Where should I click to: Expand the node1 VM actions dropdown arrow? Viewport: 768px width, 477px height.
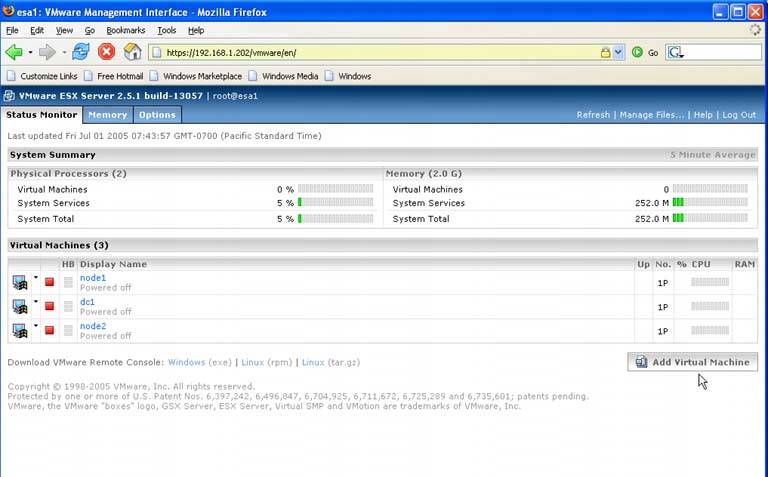point(36,278)
